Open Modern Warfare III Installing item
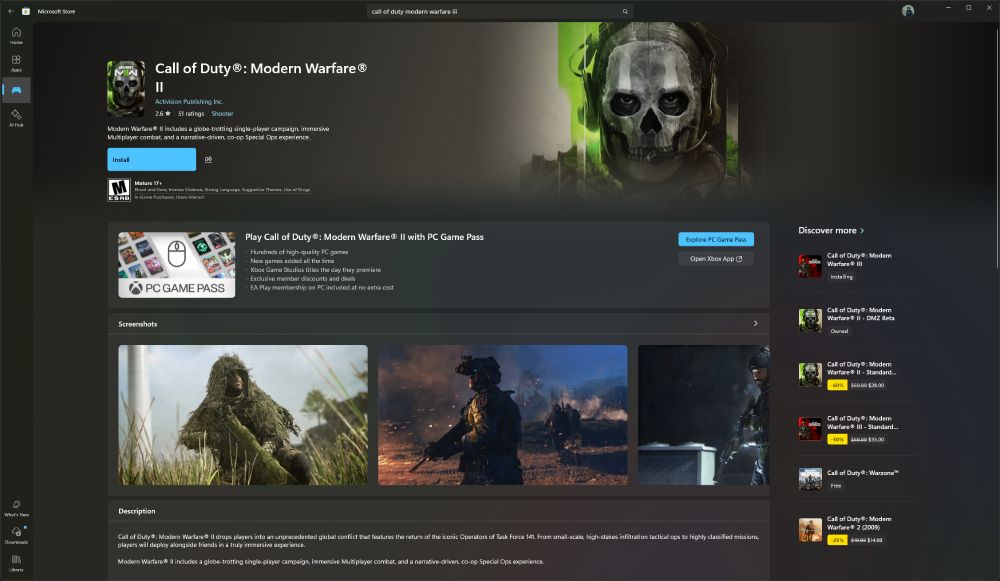Viewport: 1000px width, 581px height. (858, 266)
